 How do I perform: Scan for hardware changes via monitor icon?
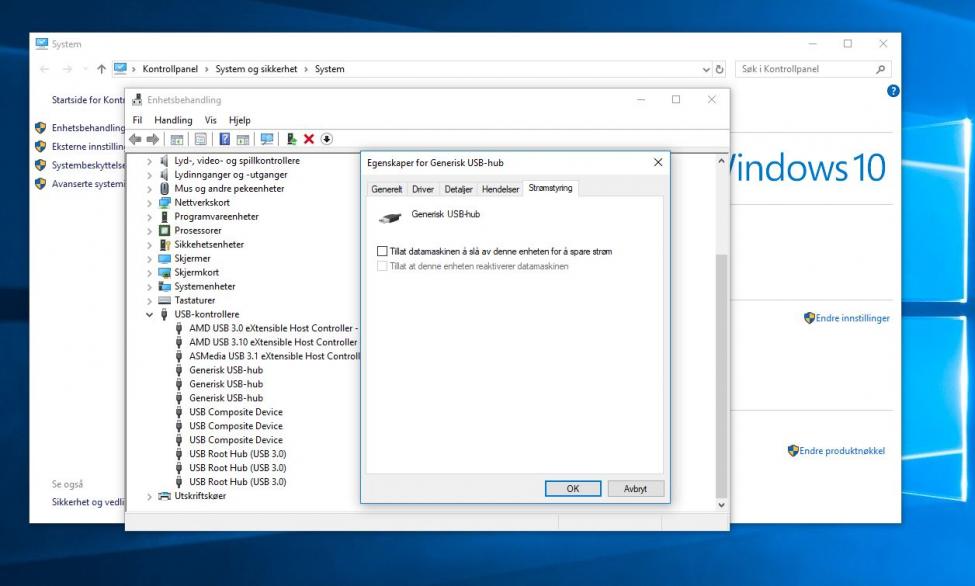pyautogui.click(x=267, y=139)
